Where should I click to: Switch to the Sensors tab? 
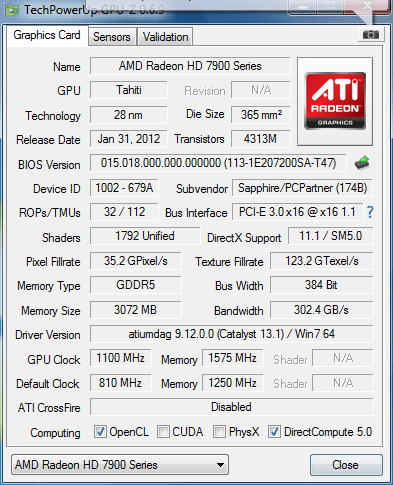pyautogui.click(x=112, y=37)
